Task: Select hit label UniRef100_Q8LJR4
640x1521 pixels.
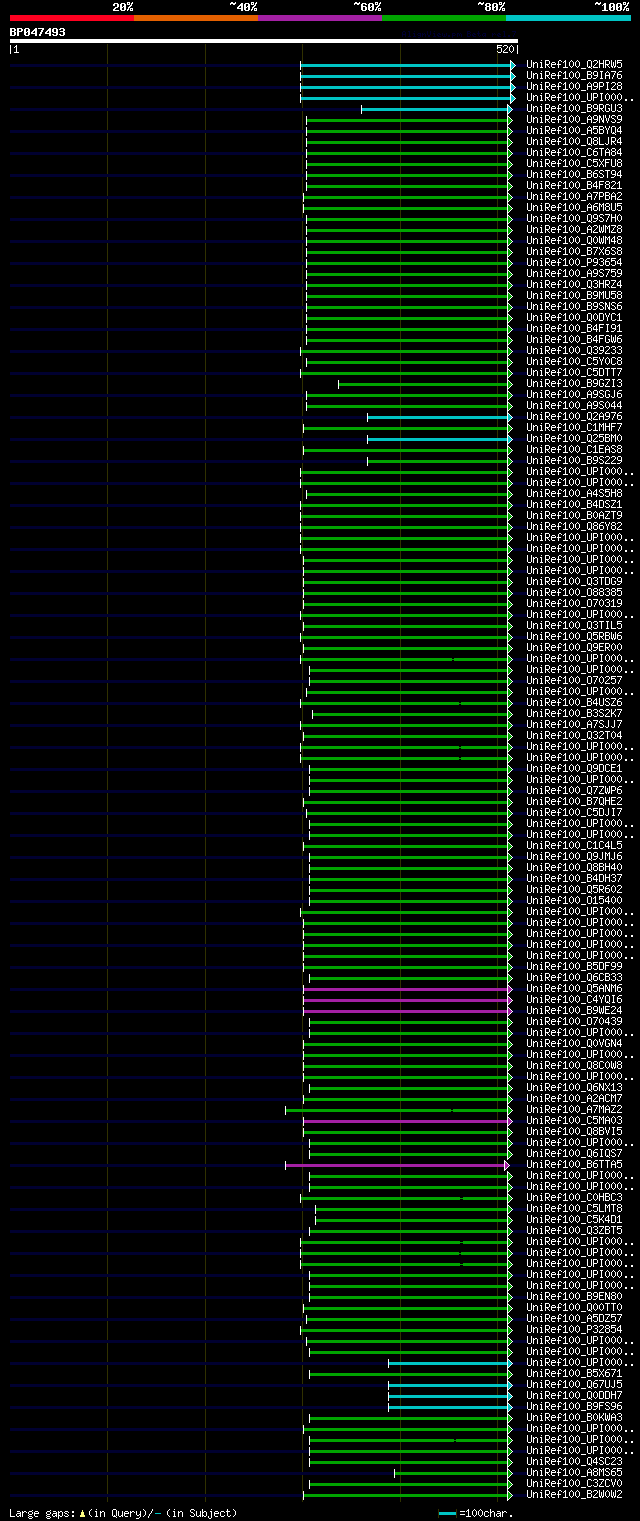Action: [574, 141]
